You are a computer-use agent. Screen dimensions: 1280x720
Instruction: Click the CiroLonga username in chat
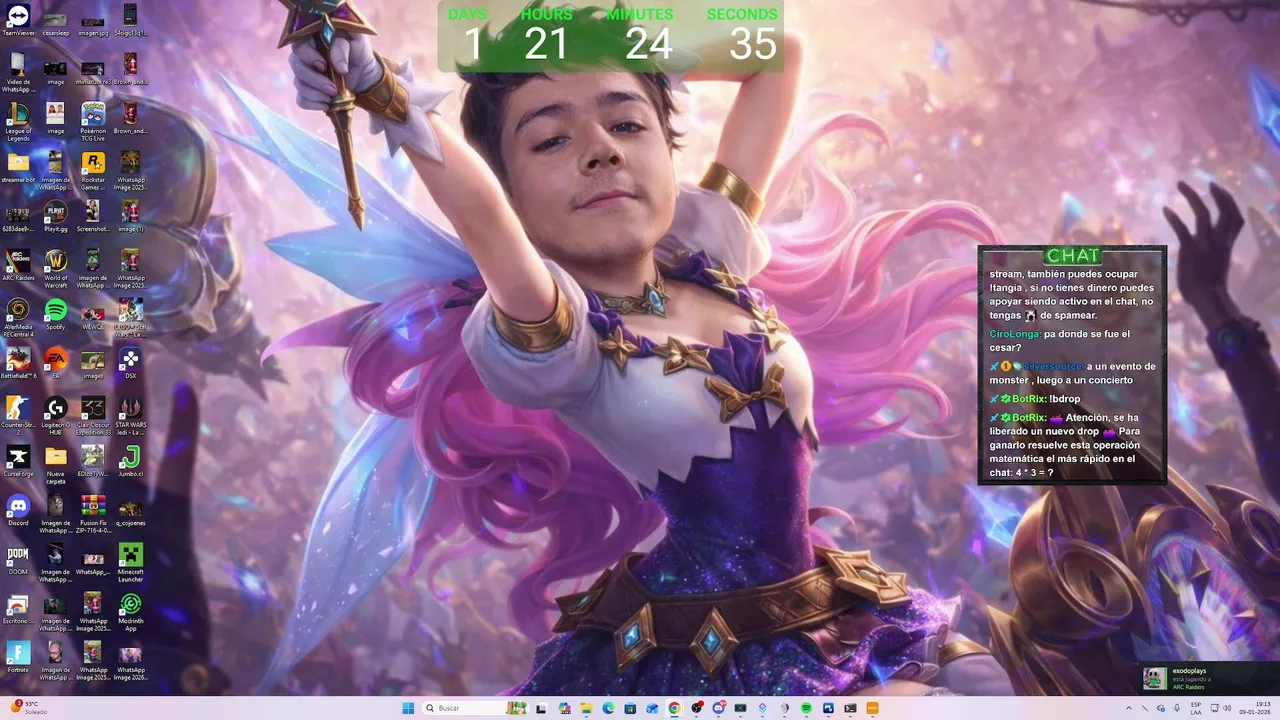point(1015,334)
